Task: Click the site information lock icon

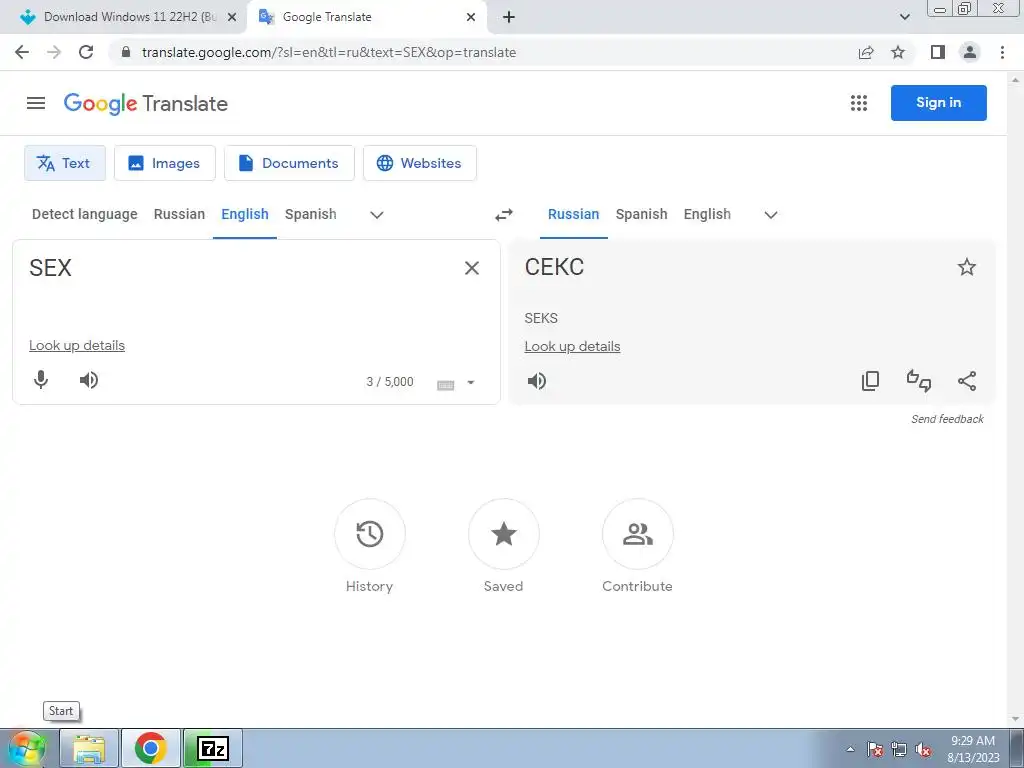Action: tap(126, 52)
